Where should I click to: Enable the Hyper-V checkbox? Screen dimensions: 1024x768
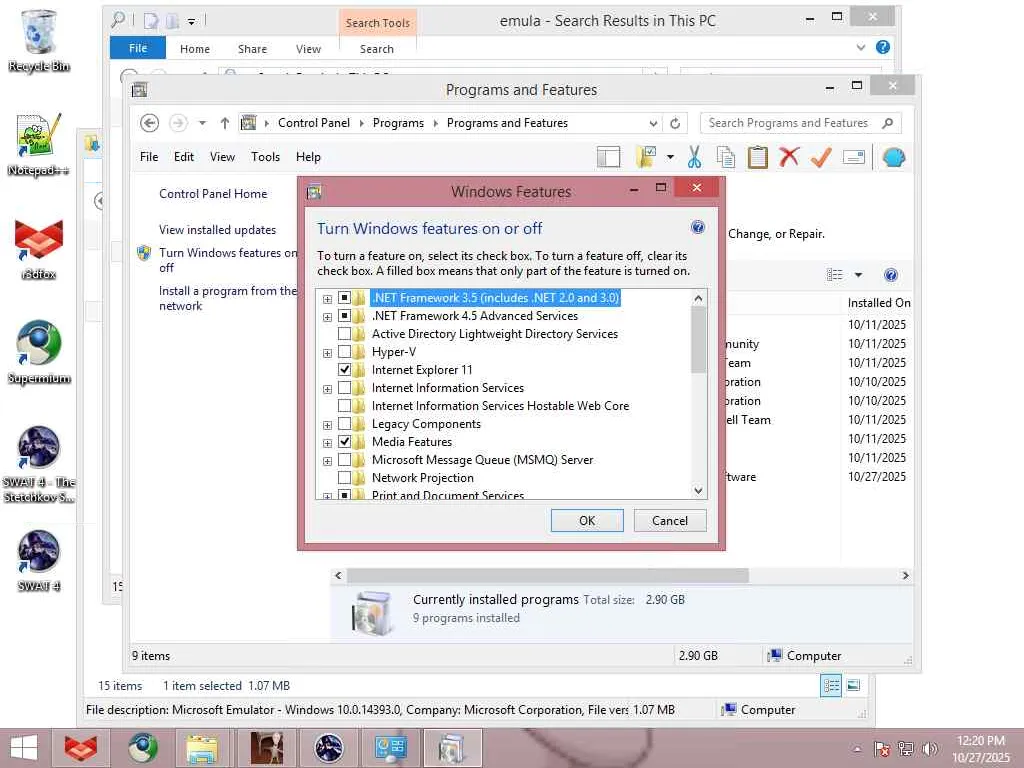[x=344, y=352]
